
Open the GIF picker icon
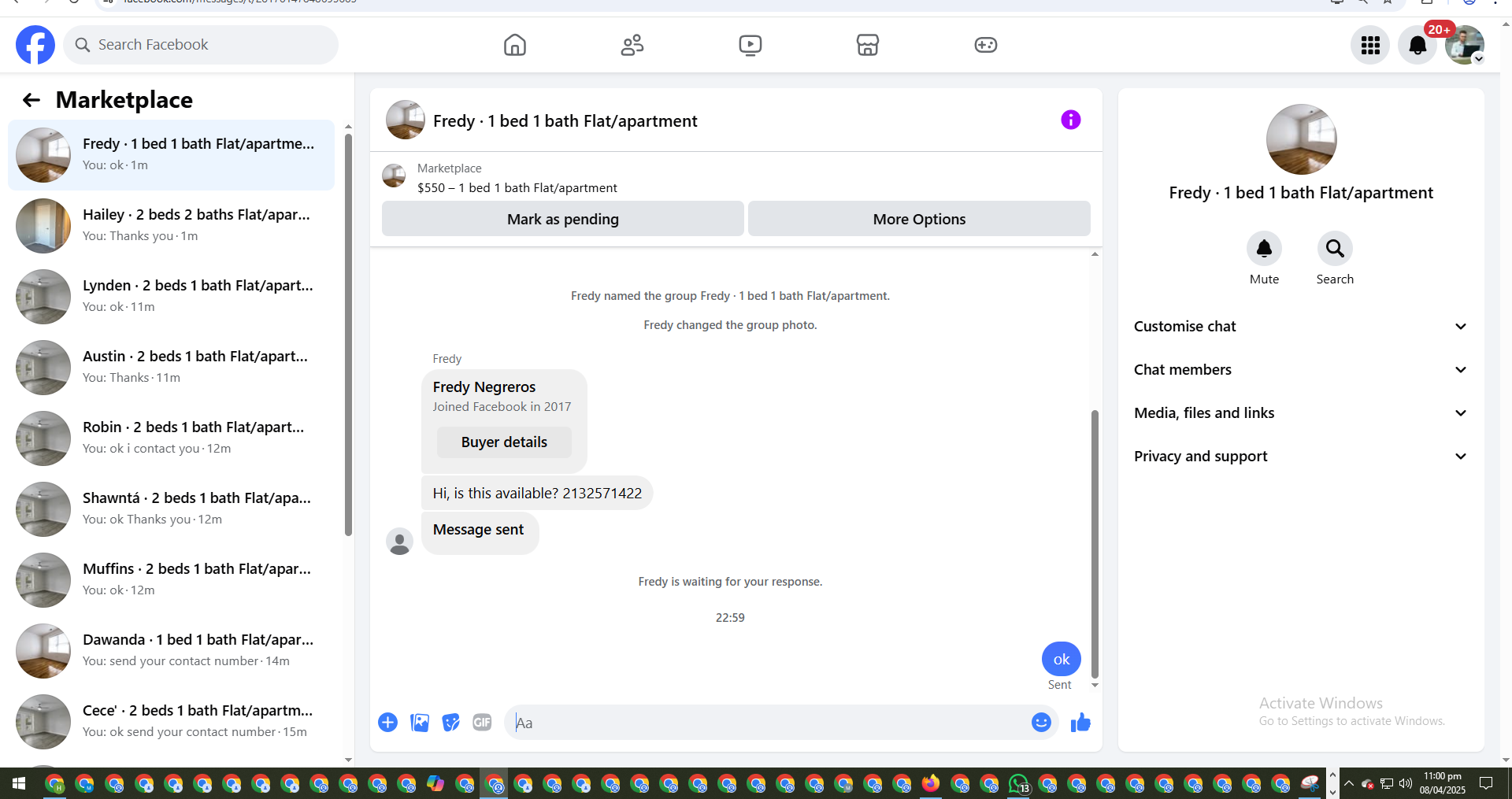pos(482,722)
